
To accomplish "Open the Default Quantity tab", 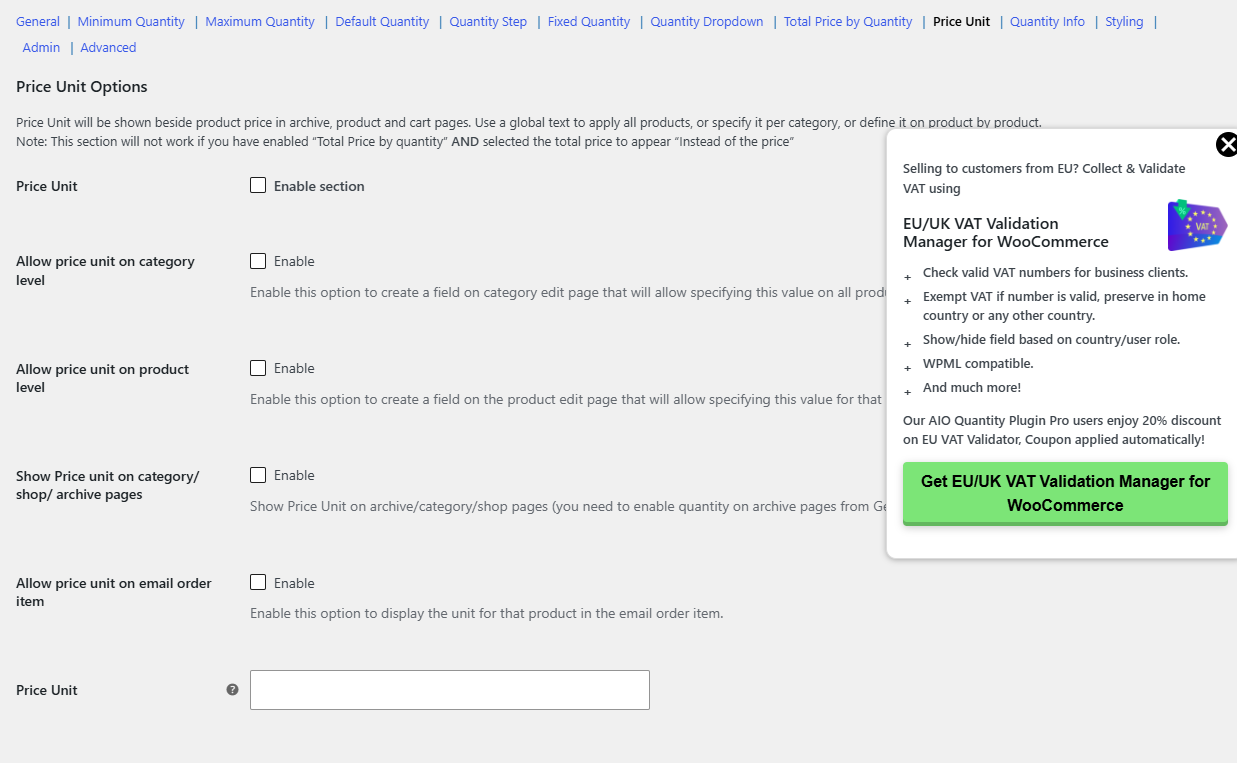I will [382, 21].
